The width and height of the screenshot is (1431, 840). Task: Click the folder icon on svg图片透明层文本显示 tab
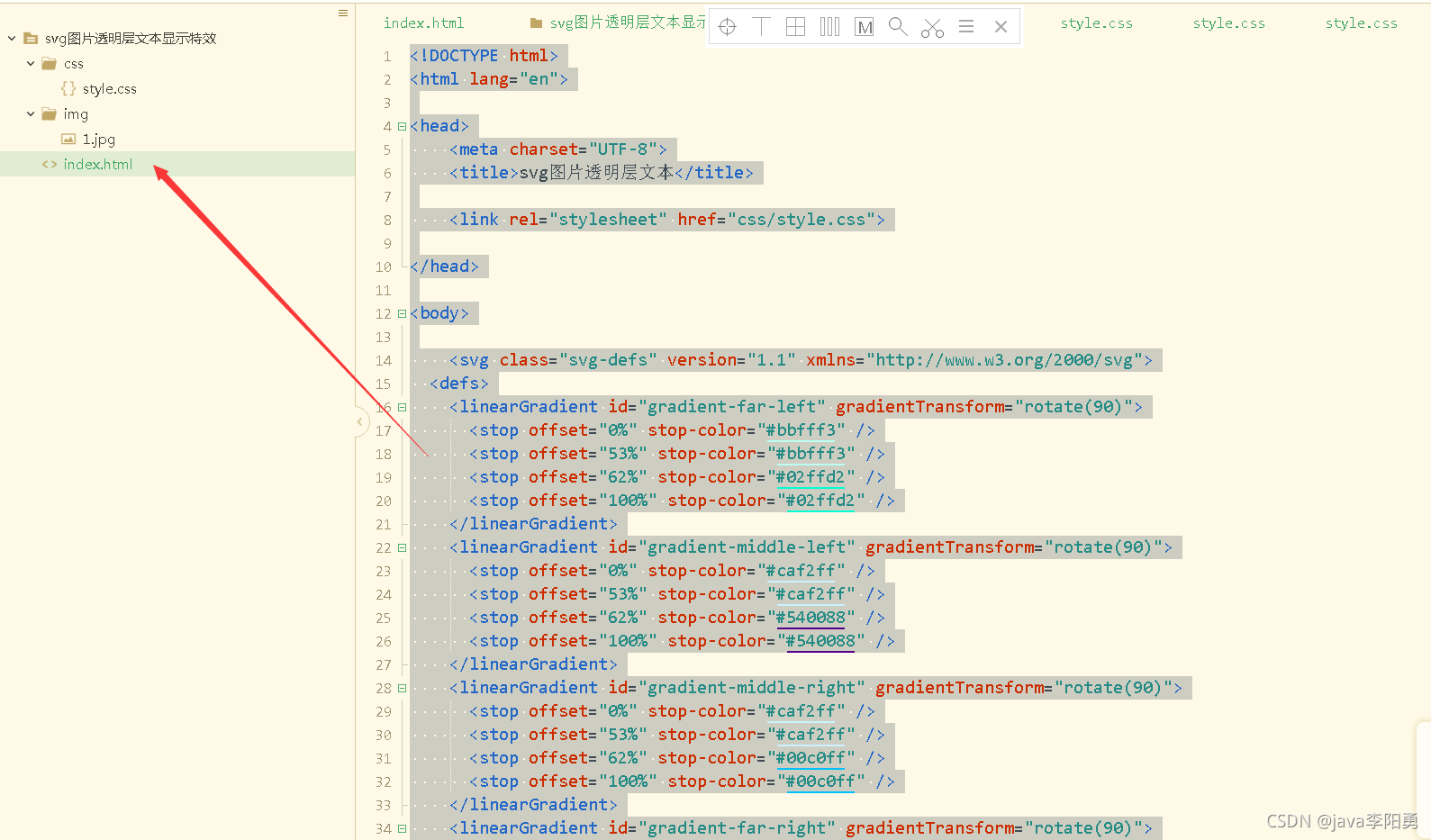coord(537,23)
